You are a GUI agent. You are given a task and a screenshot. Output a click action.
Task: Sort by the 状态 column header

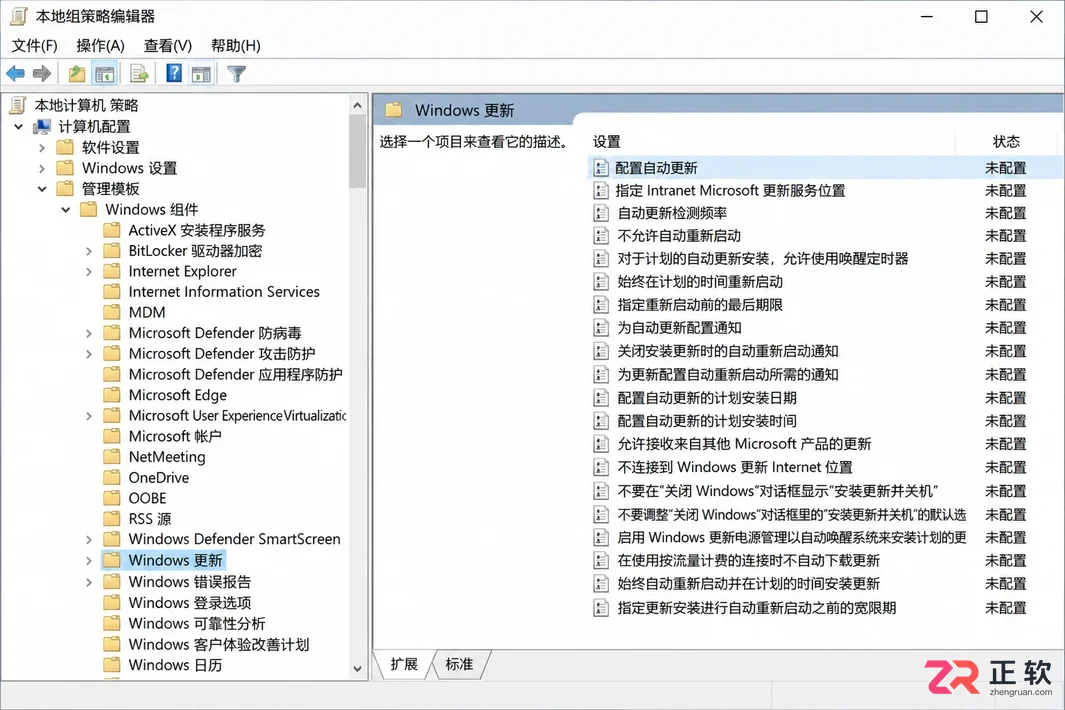click(1006, 141)
